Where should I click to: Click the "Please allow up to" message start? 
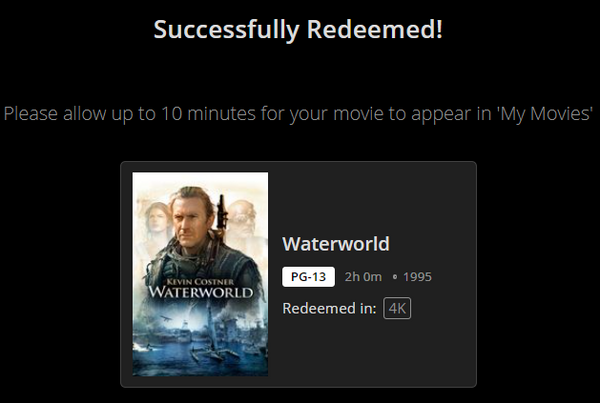click(x=60, y=112)
